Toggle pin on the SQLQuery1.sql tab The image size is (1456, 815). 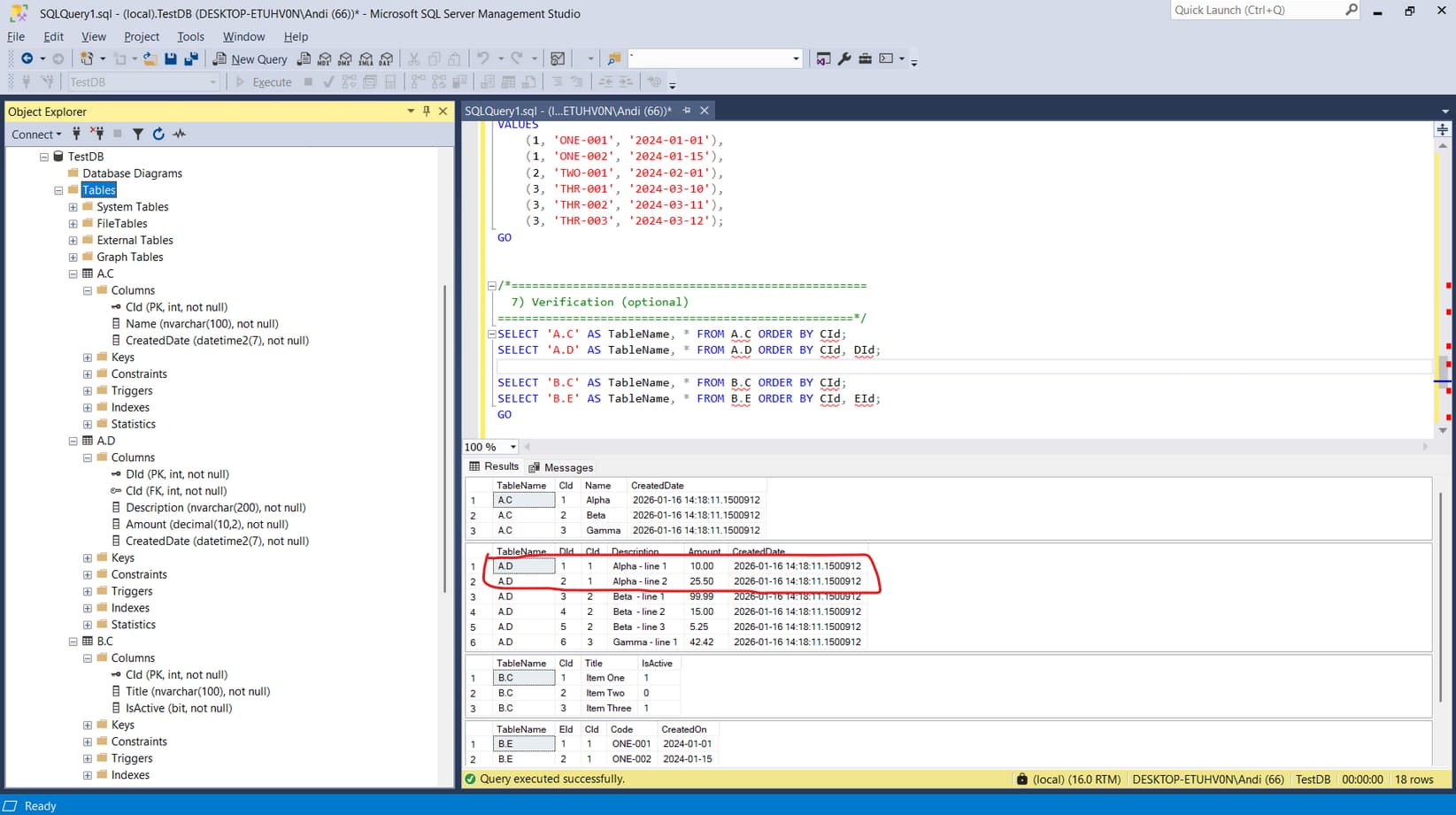[x=686, y=111]
